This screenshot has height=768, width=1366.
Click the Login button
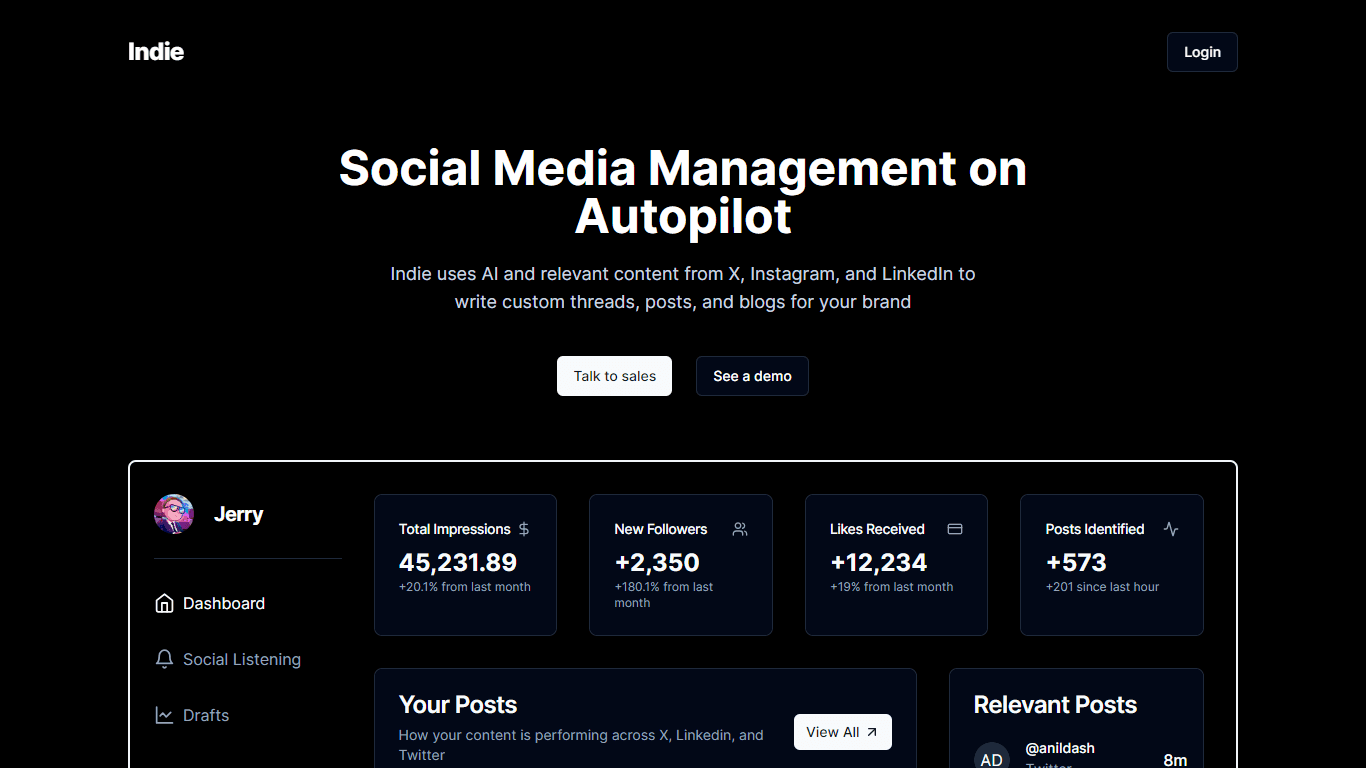tap(1202, 52)
